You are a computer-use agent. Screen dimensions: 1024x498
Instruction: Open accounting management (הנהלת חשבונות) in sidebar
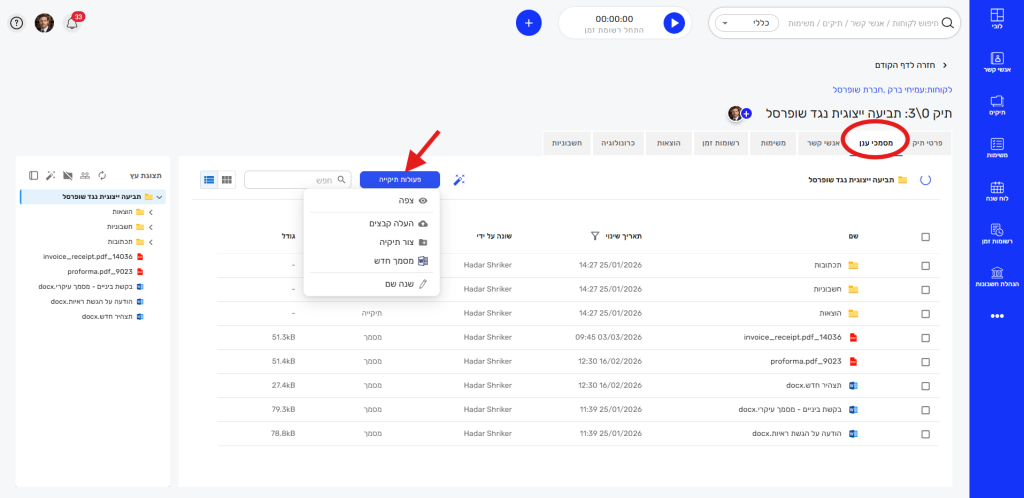(x=996, y=276)
